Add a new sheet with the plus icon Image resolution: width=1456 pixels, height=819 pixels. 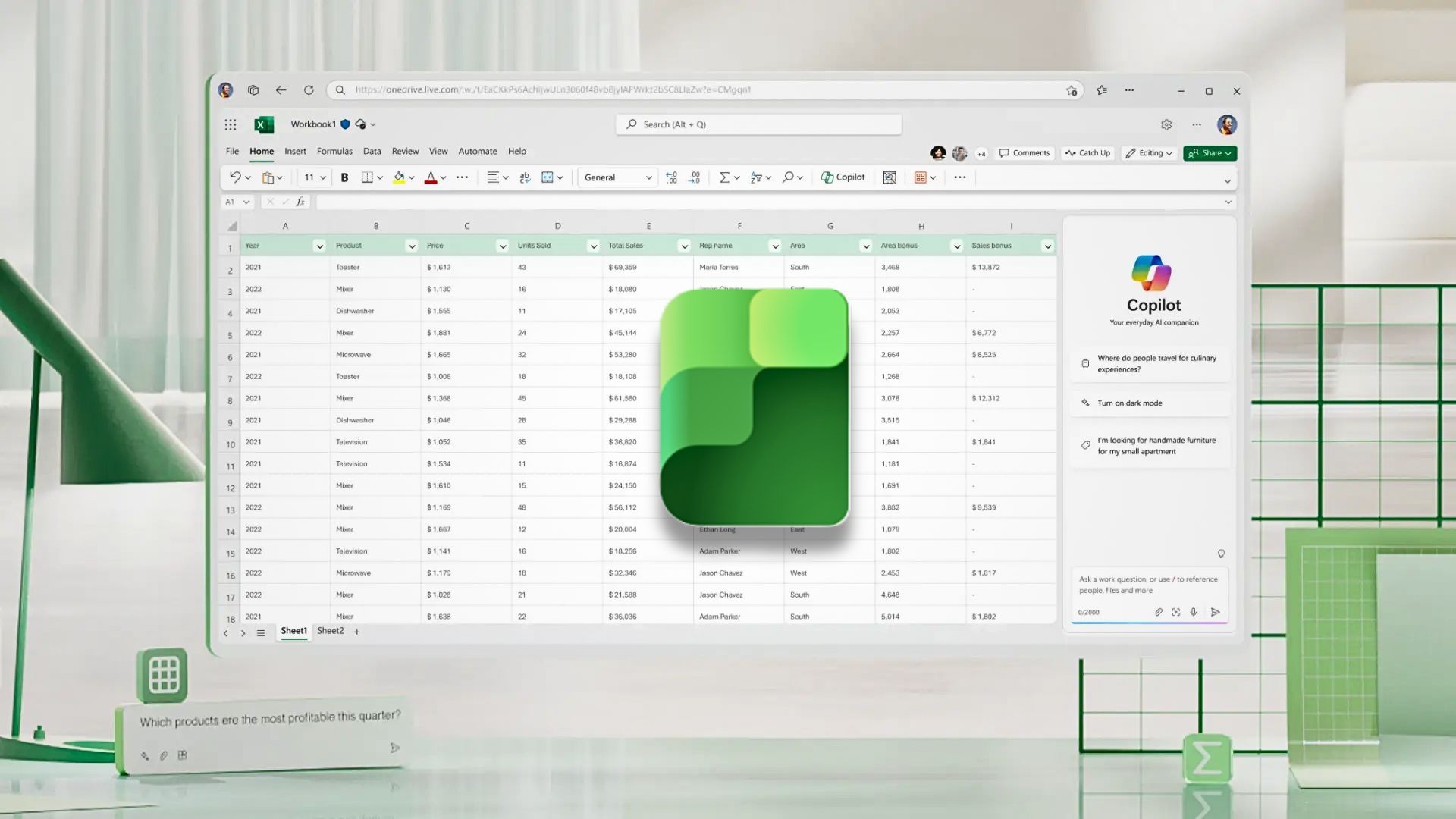[357, 632]
